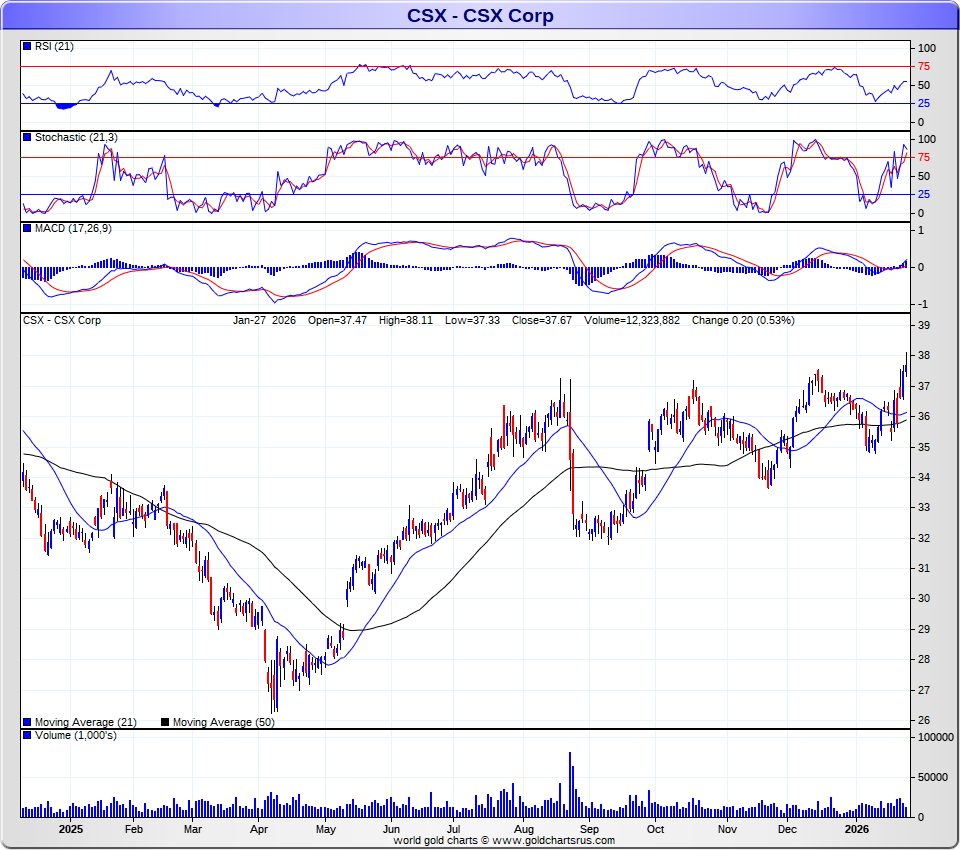The width and height of the screenshot is (960, 850).
Task: Click the 'CSX - CSX Corp' label in the price panel
Action: coord(62,320)
